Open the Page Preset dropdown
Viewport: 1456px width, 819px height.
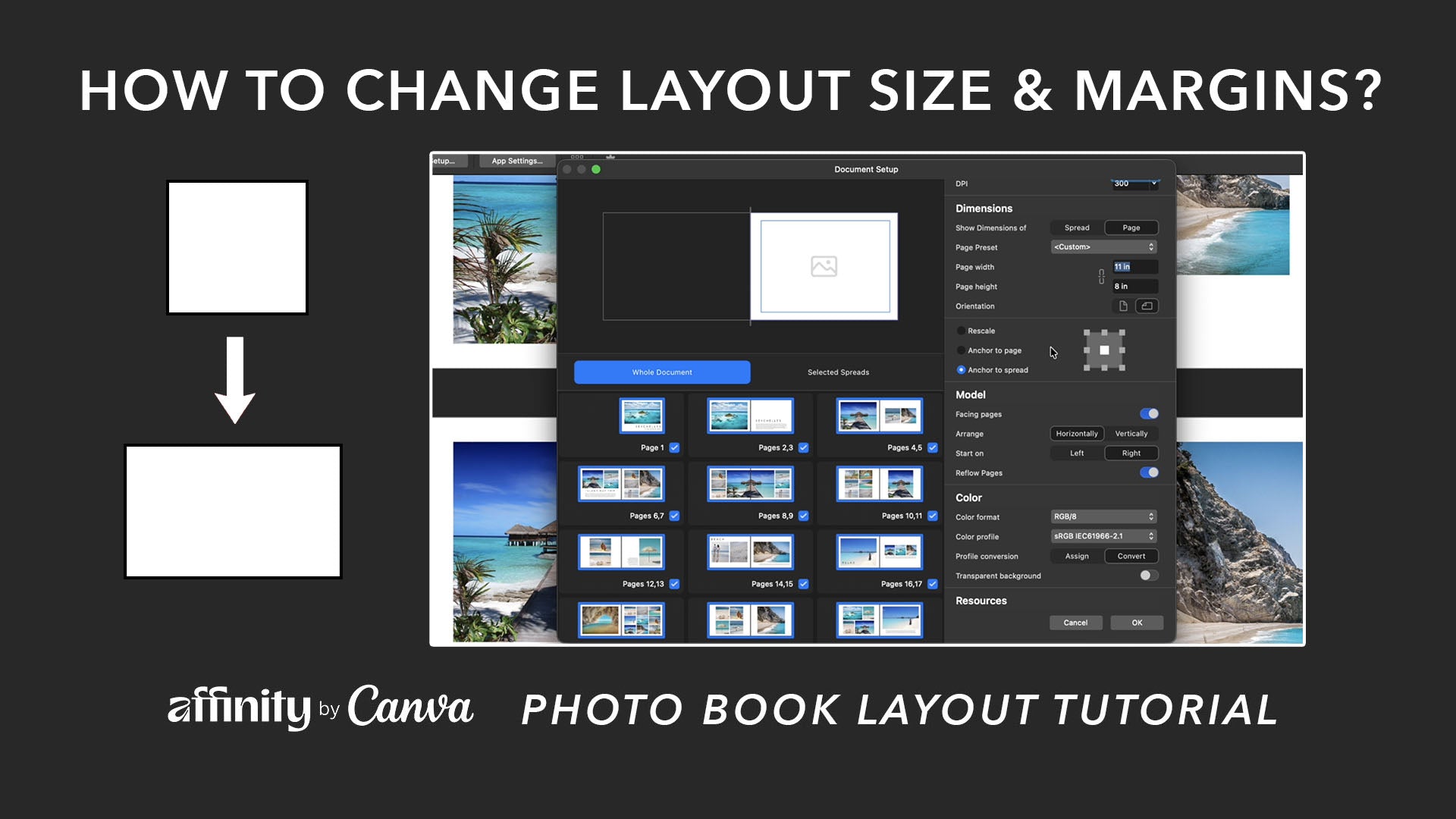pyautogui.click(x=1103, y=247)
